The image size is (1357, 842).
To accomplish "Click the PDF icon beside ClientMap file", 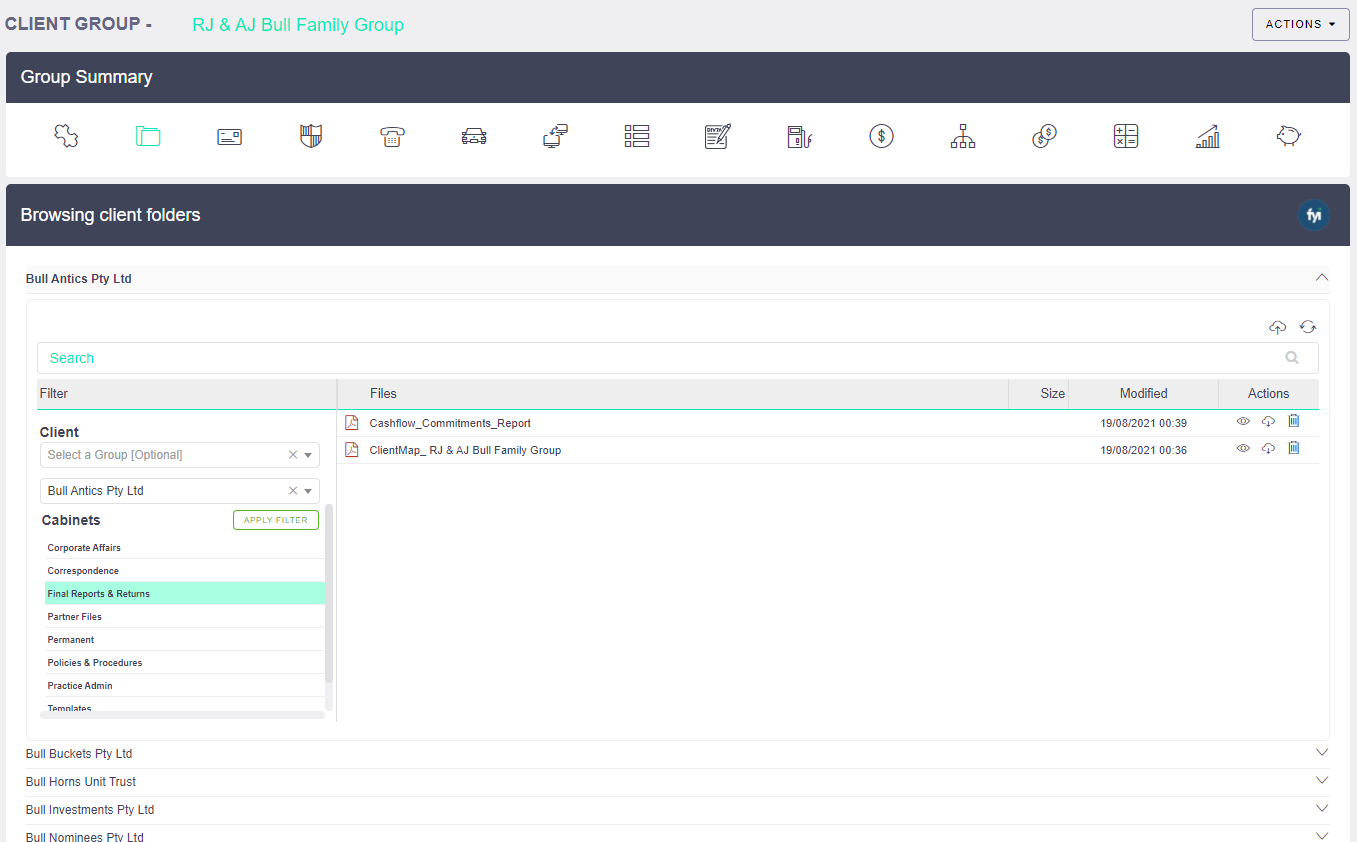I will tap(352, 450).
